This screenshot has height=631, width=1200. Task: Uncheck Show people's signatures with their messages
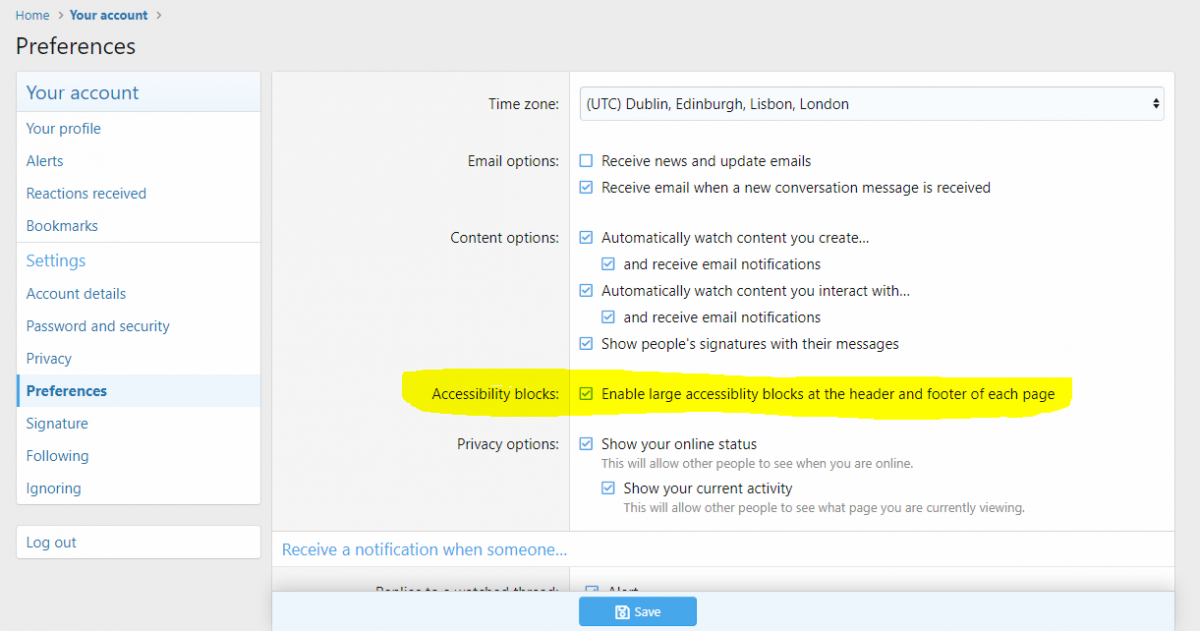pyautogui.click(x=586, y=344)
